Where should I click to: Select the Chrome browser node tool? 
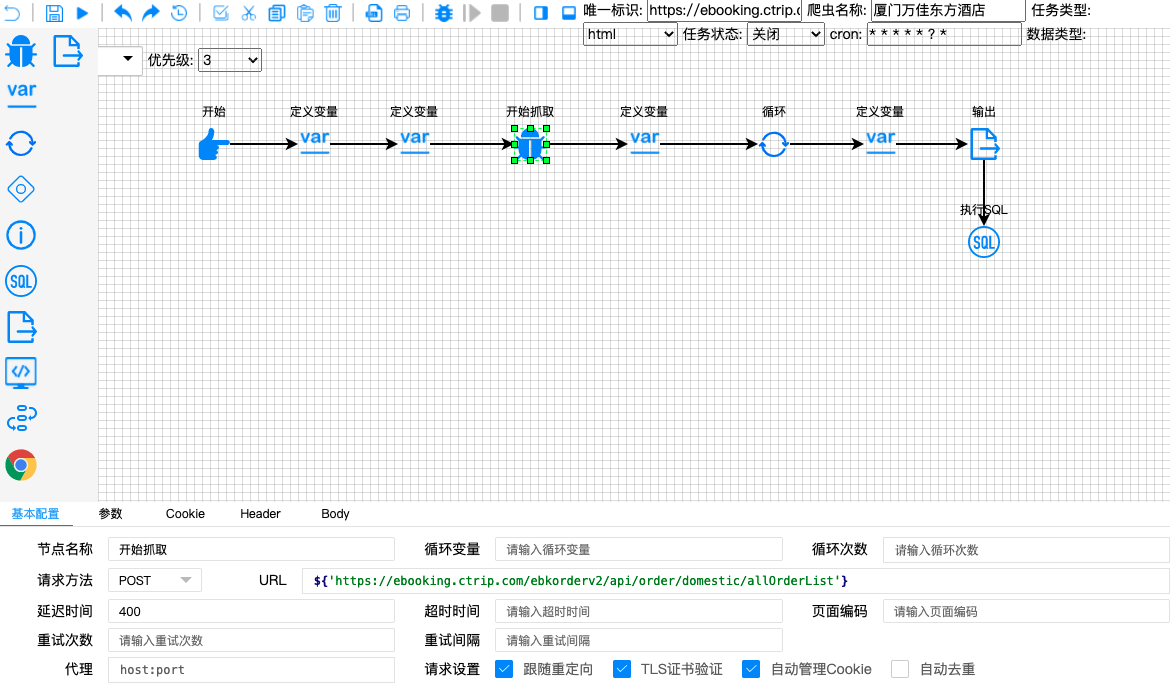point(20,463)
